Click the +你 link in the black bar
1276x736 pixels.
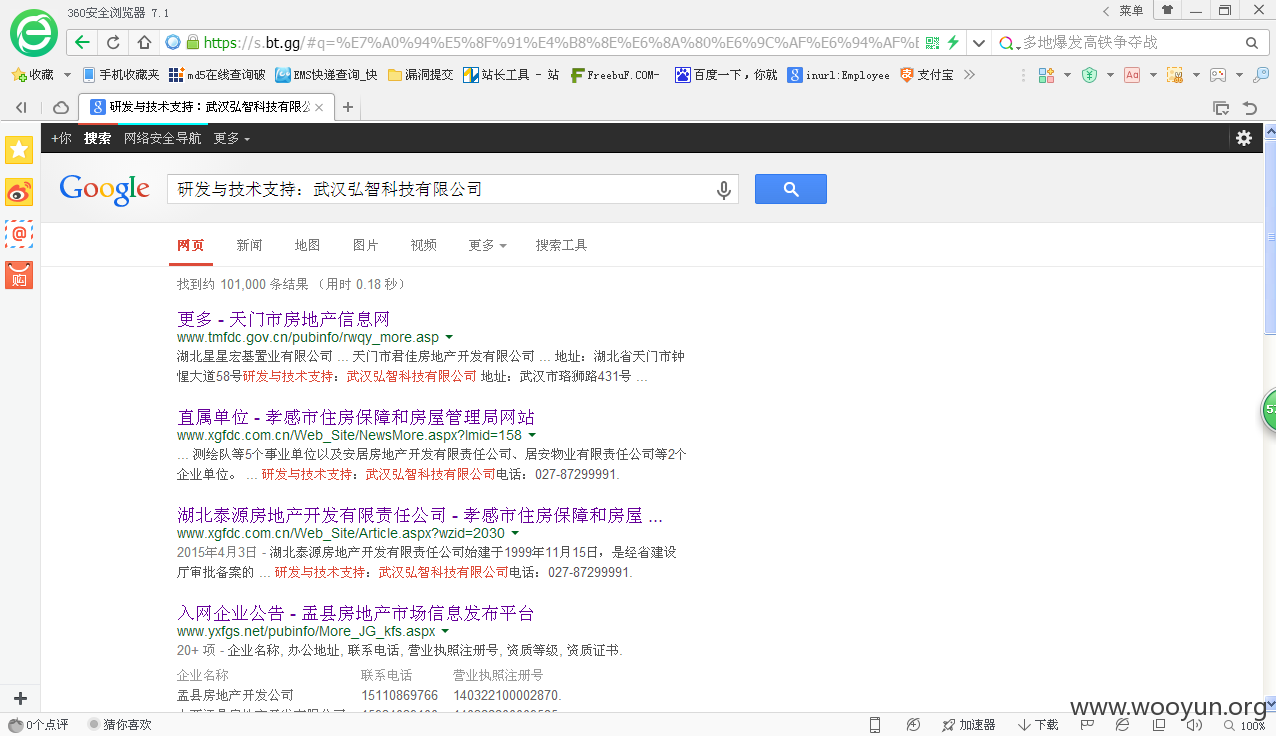pyautogui.click(x=61, y=138)
